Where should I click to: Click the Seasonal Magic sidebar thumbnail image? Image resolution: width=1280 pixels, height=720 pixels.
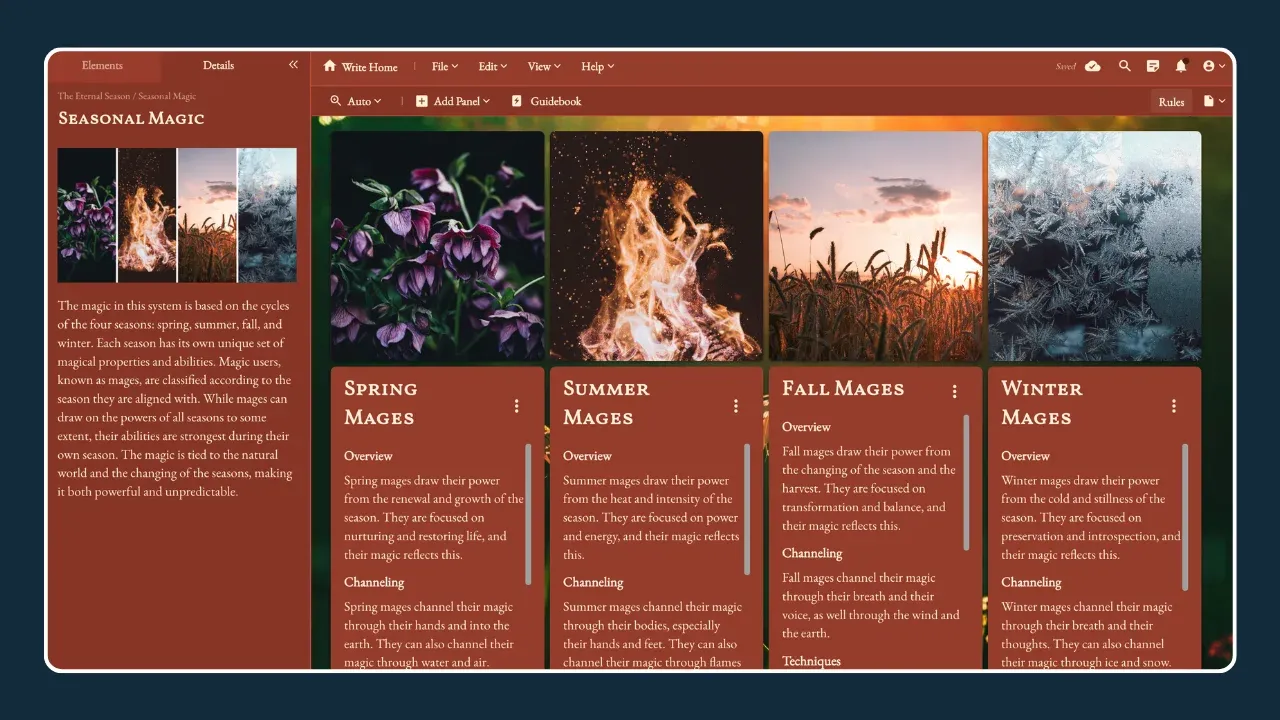pyautogui.click(x=177, y=215)
